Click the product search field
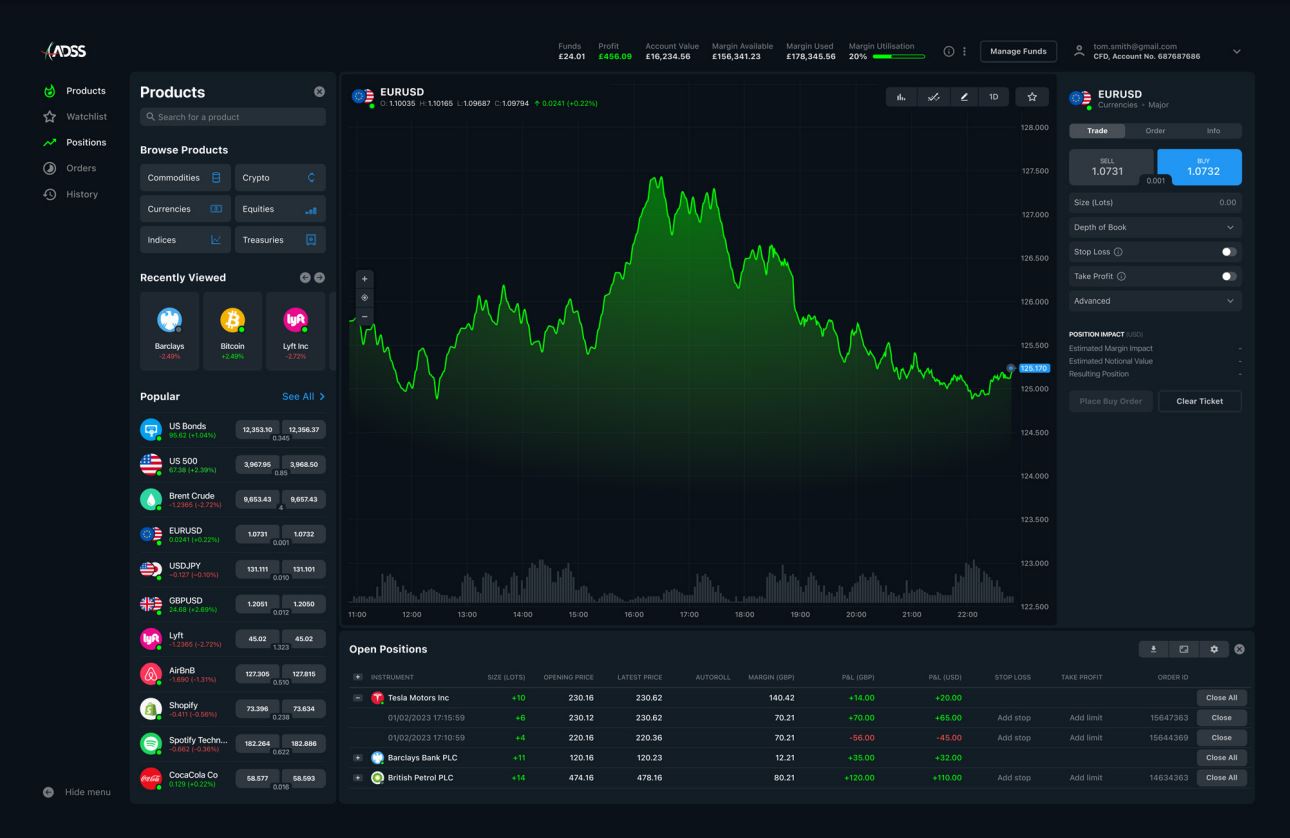The height and width of the screenshot is (838, 1290). pyautogui.click(x=232, y=116)
